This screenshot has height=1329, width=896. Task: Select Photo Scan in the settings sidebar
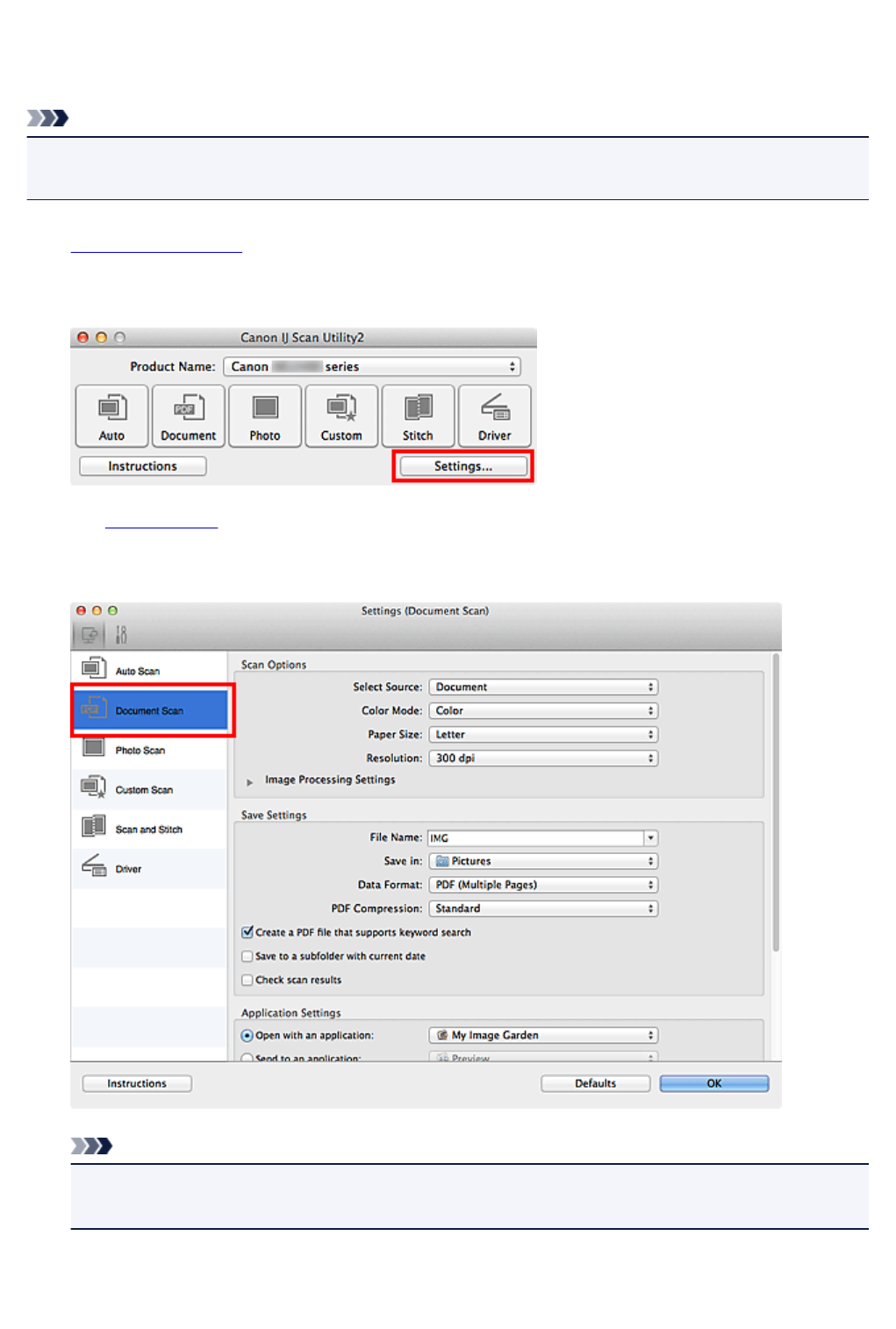click(x=149, y=750)
